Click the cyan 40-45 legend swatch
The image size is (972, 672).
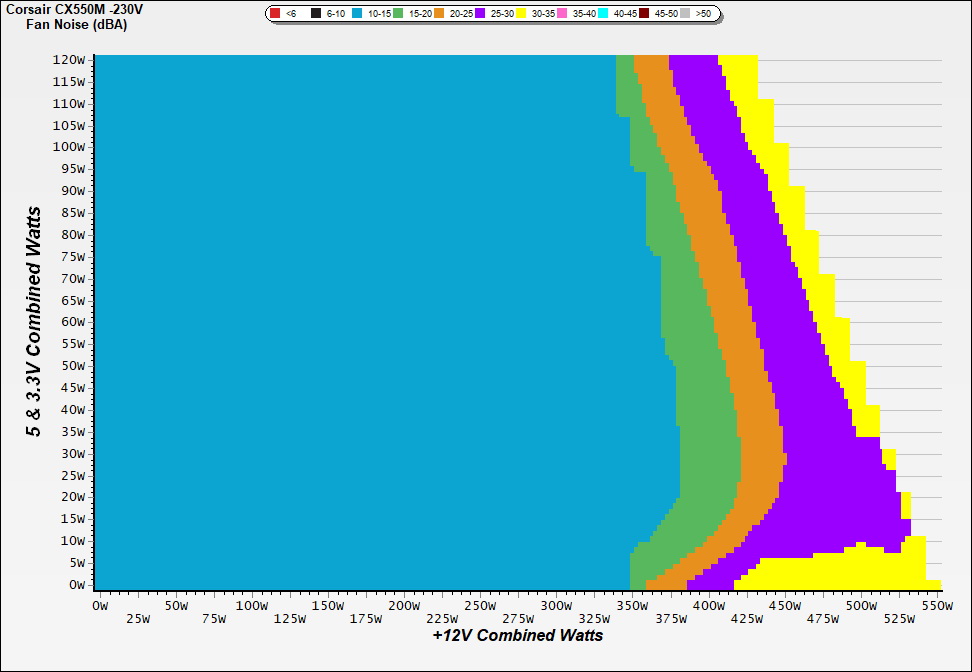603,14
